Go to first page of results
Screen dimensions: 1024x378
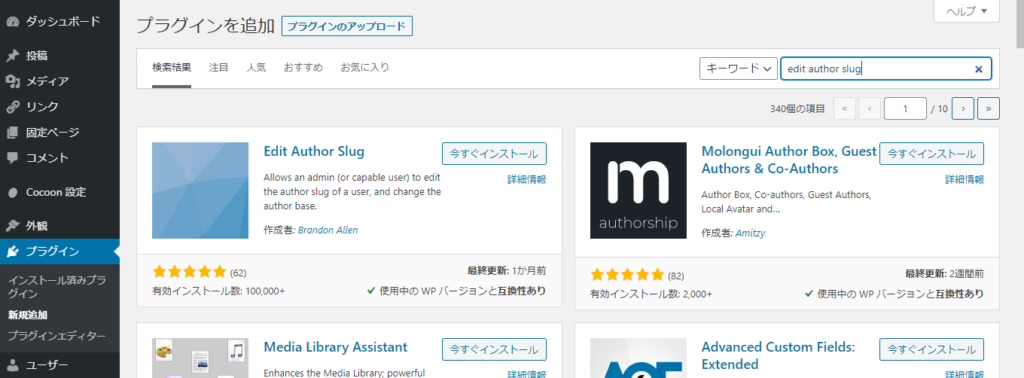[x=844, y=109]
